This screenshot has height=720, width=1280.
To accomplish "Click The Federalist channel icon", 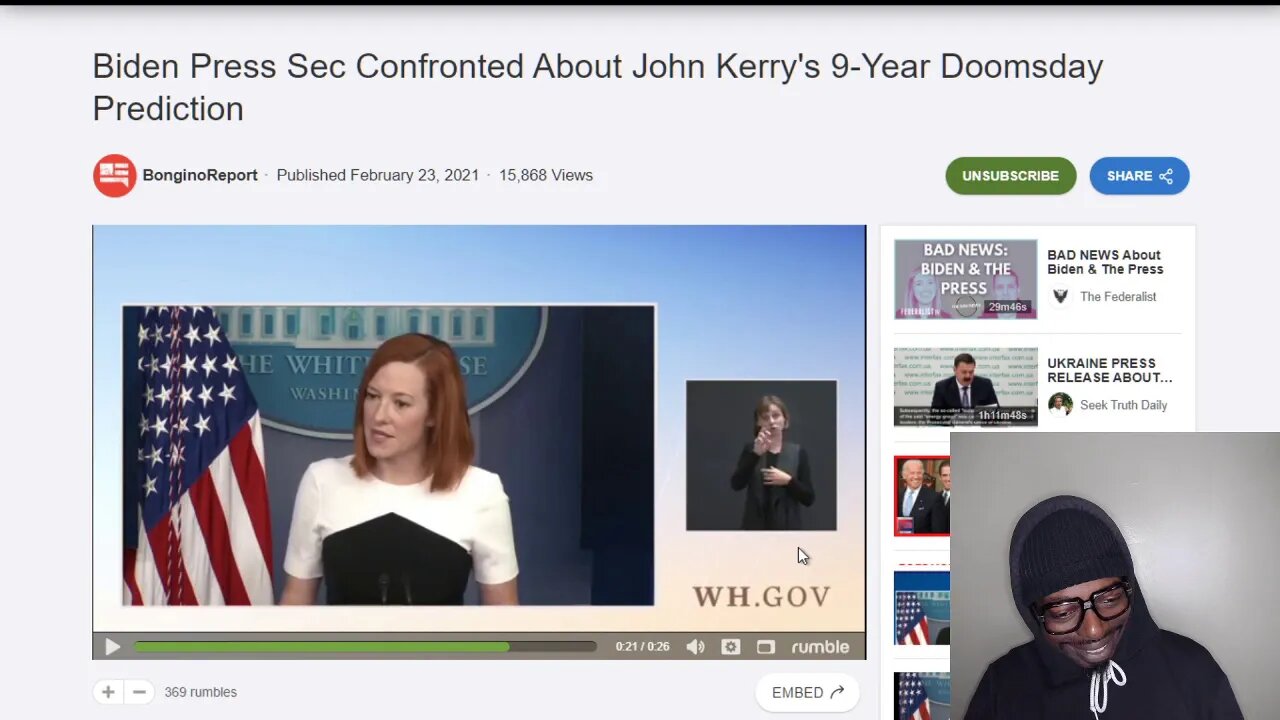I will pyautogui.click(x=1060, y=296).
